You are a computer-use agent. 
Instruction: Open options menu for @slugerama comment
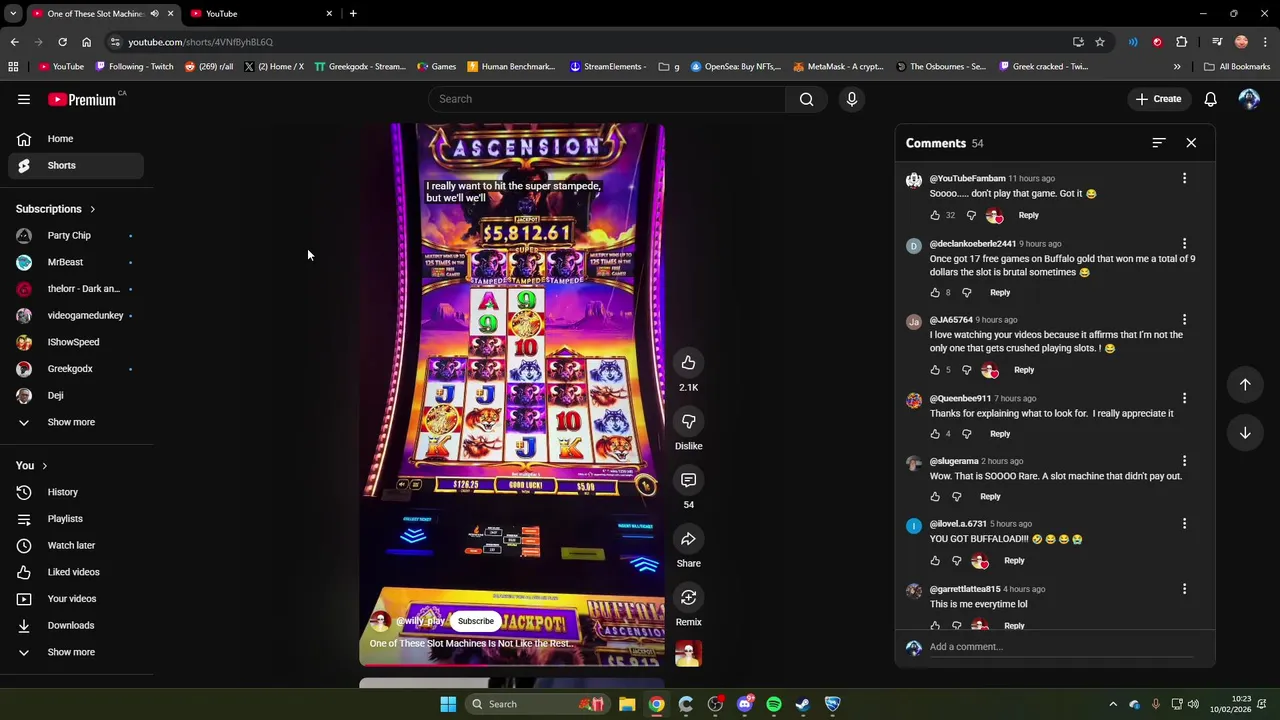[x=1185, y=461]
